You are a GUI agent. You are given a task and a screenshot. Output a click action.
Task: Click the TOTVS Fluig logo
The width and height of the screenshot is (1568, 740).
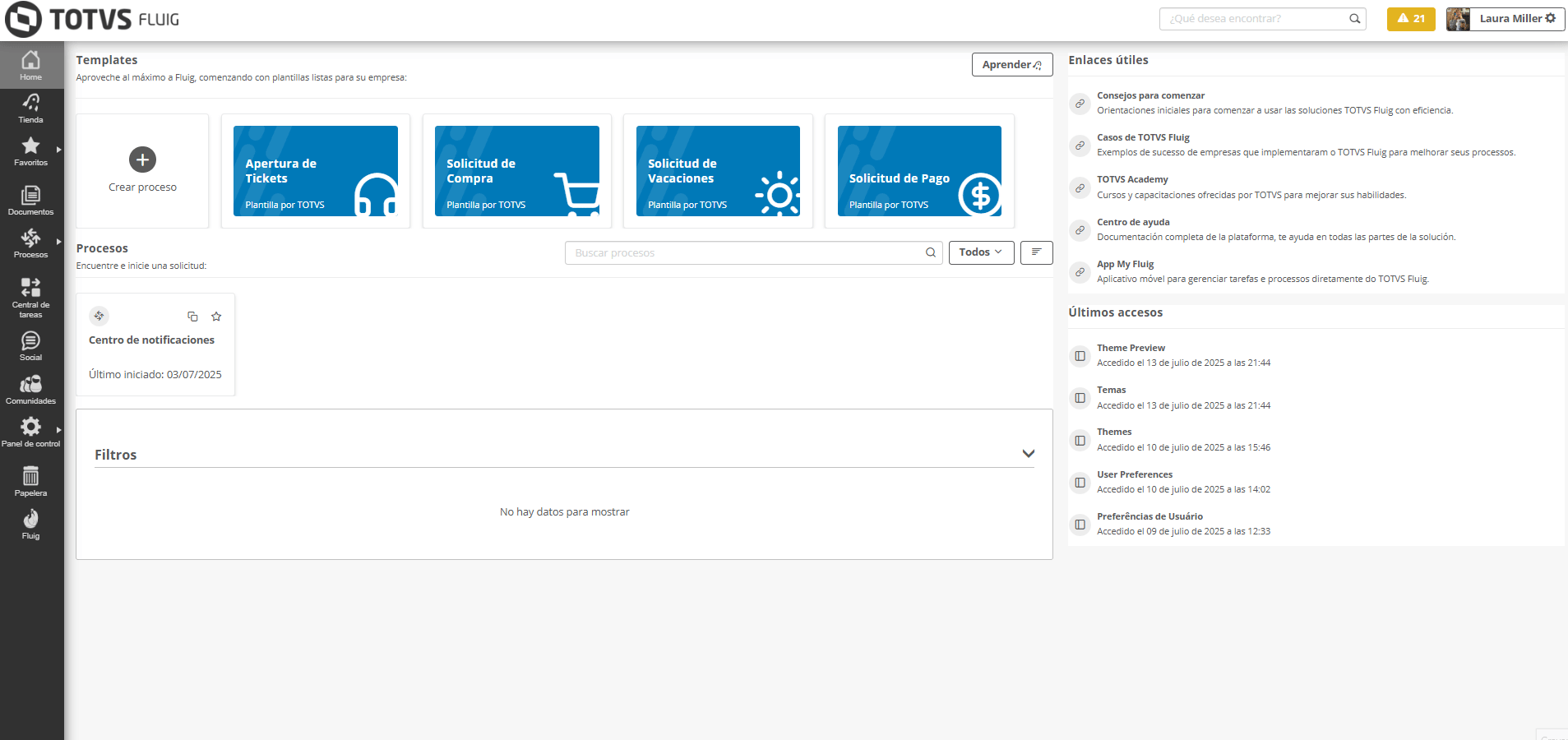pyautogui.click(x=92, y=20)
